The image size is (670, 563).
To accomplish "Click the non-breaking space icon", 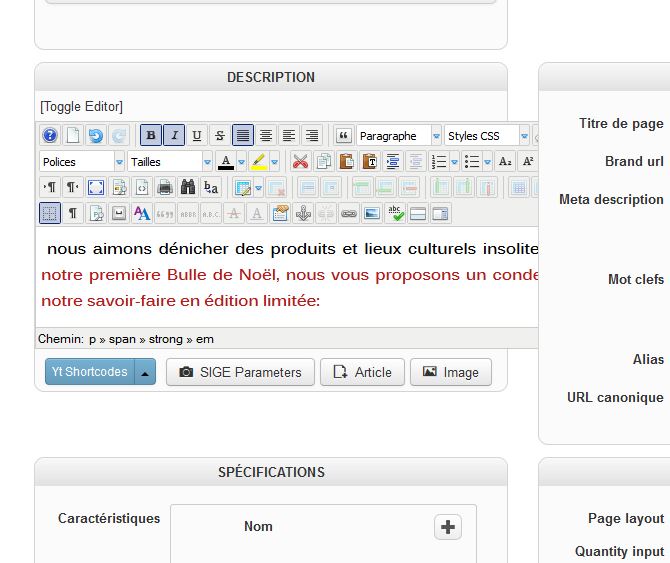I will tap(119, 213).
